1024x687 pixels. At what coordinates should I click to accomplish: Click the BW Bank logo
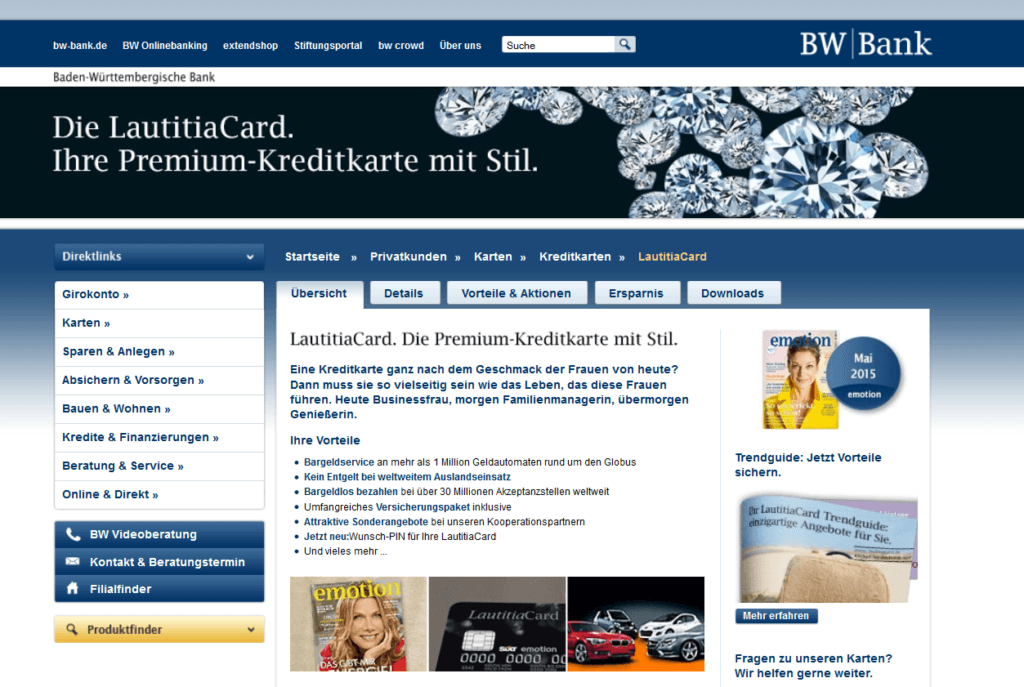click(x=865, y=44)
